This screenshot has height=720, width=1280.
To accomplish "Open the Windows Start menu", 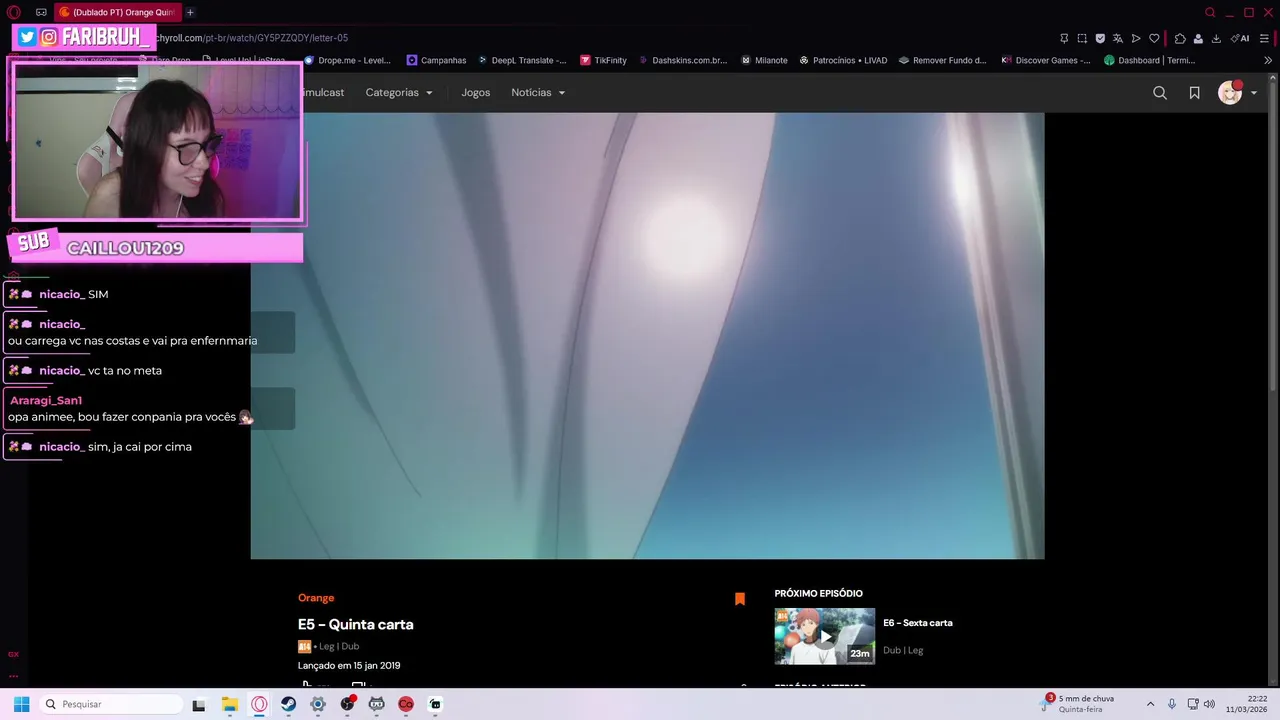I will pyautogui.click(x=21, y=704).
